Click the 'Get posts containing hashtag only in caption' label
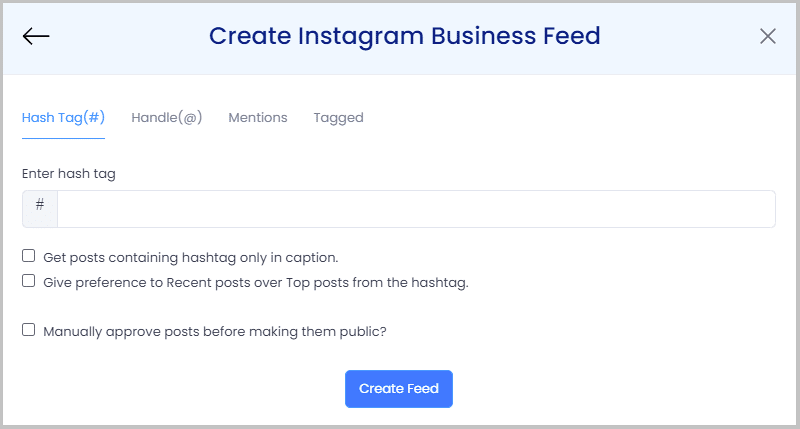Screen dimensions: 800x429 point(191,258)
